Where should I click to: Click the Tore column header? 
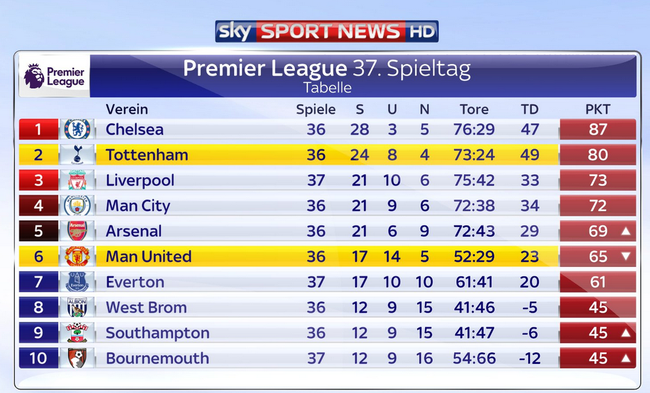pyautogui.click(x=474, y=109)
